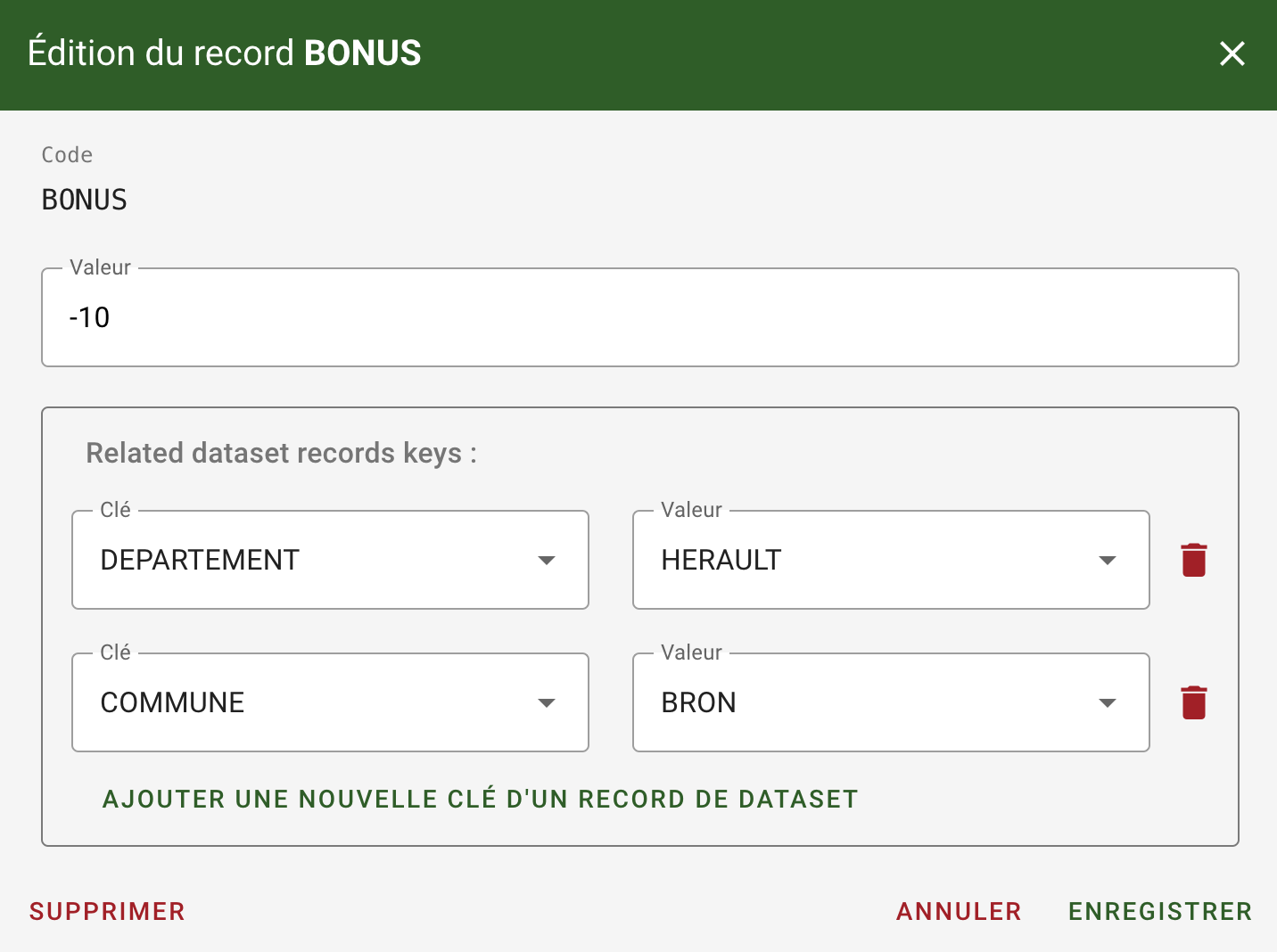Click the Code field label
Image resolution: width=1277 pixels, height=952 pixels.
[x=67, y=155]
